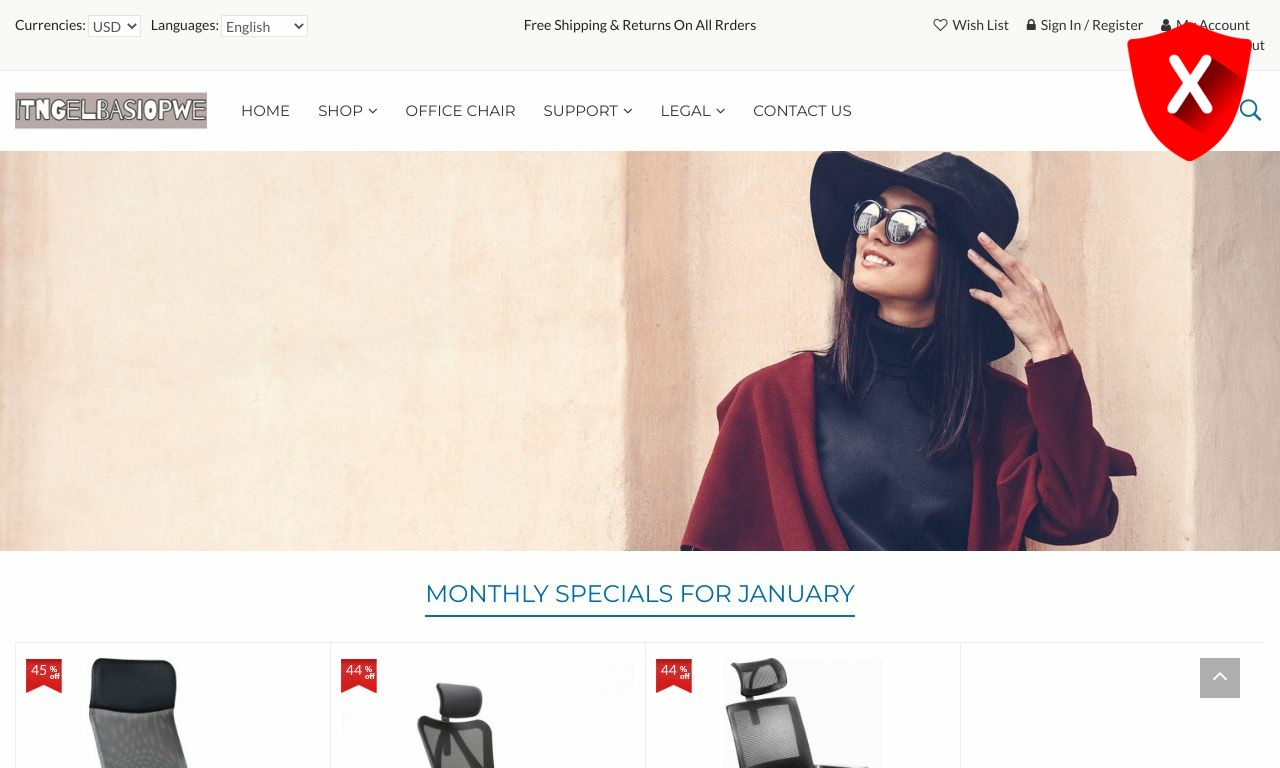
Task: Click the search magnifier icon
Action: click(1251, 110)
